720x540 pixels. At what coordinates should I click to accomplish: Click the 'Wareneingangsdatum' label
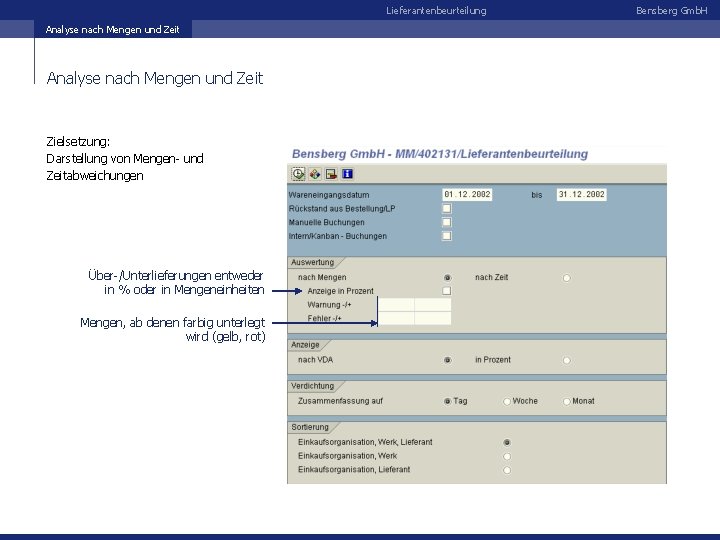coord(329,195)
